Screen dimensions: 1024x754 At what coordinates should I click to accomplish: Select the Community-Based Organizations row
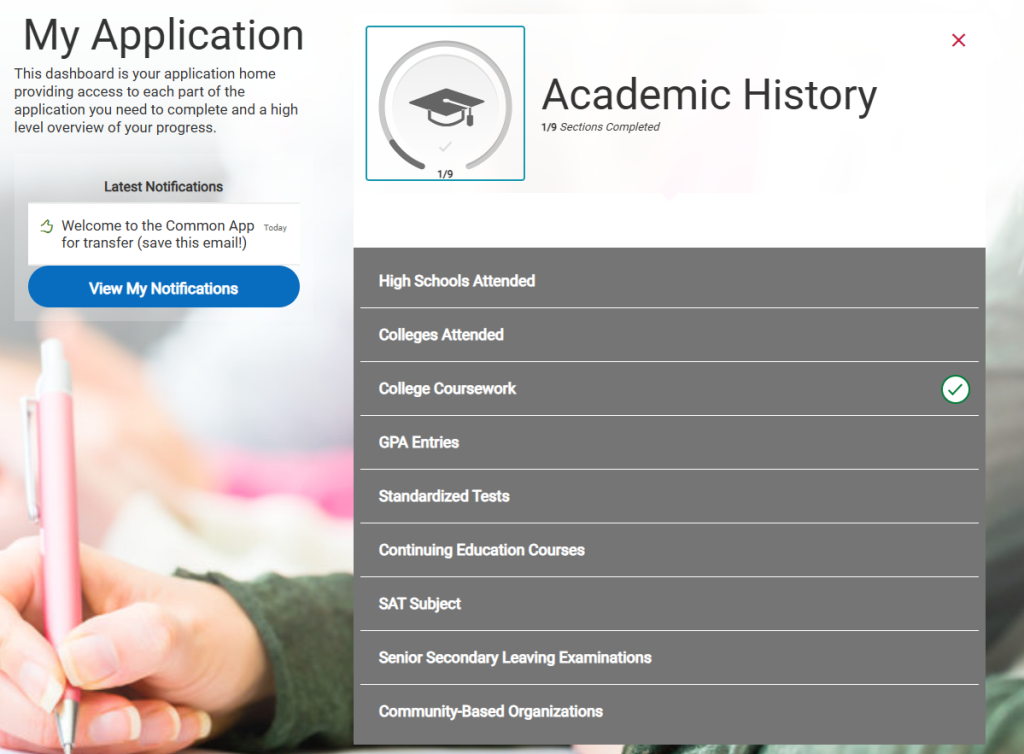[490, 713]
